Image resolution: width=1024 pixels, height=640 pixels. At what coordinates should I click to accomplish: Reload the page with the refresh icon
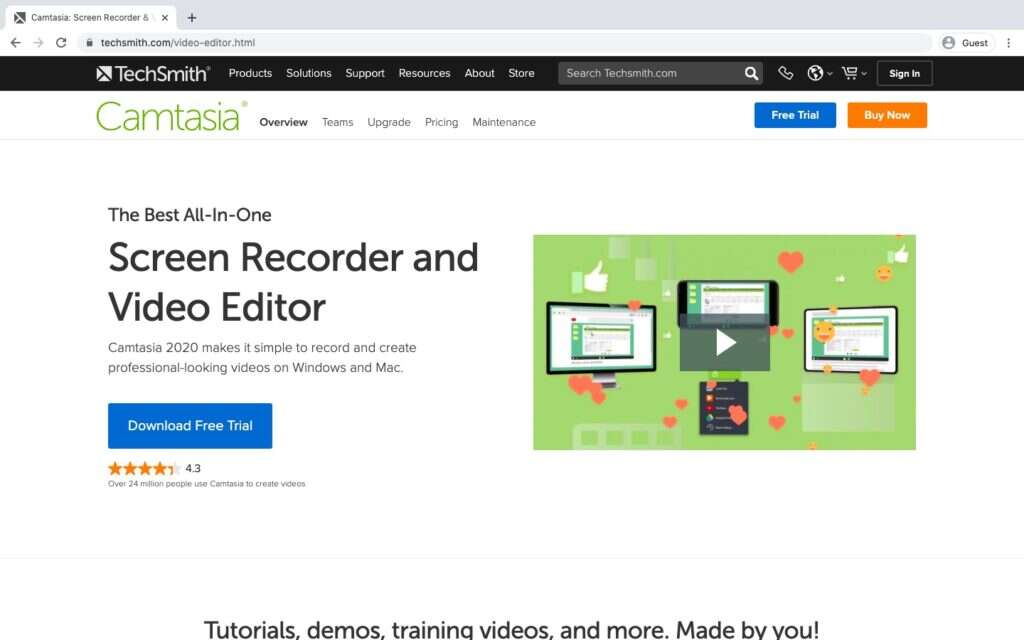62,42
